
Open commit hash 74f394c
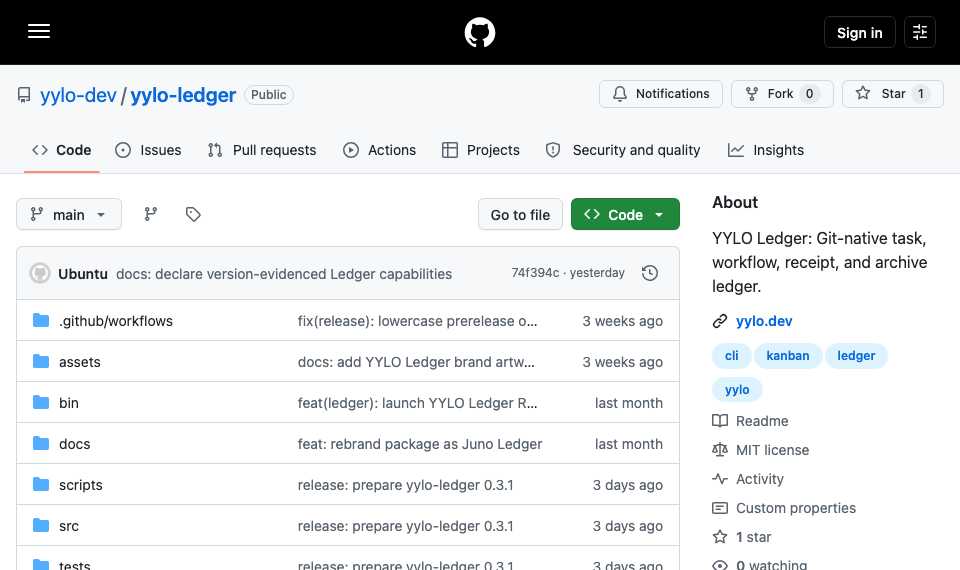[535, 273]
